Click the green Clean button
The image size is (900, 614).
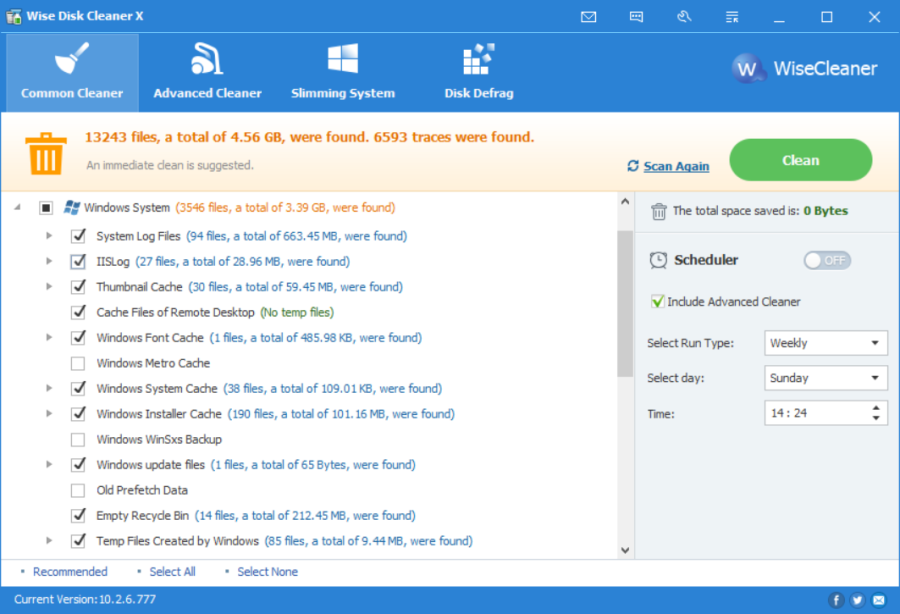[x=801, y=160]
